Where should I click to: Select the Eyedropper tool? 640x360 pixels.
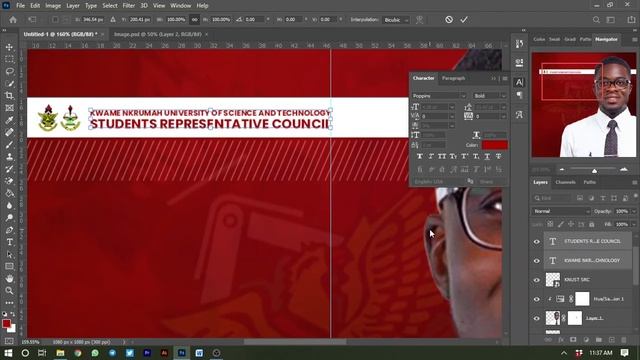pyautogui.click(x=9, y=120)
